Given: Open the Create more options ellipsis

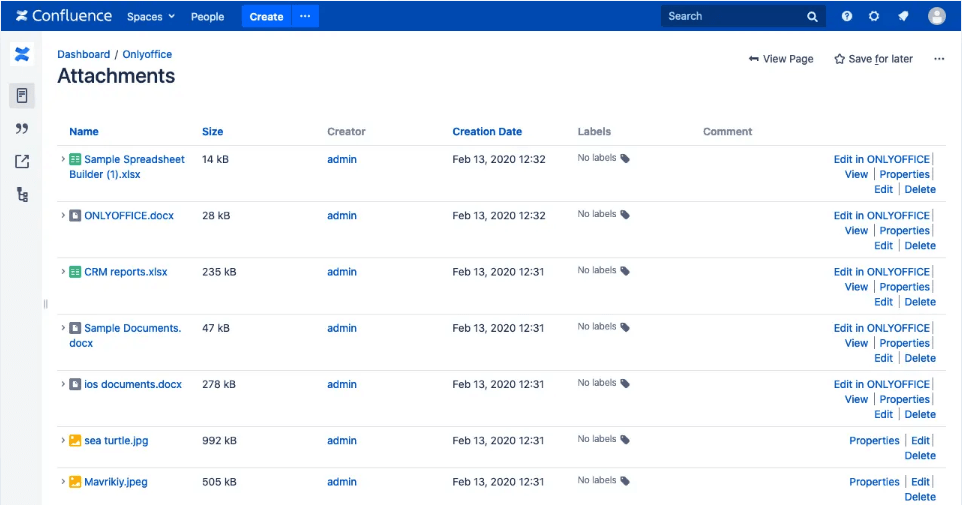Looking at the screenshot, I should pos(305,17).
